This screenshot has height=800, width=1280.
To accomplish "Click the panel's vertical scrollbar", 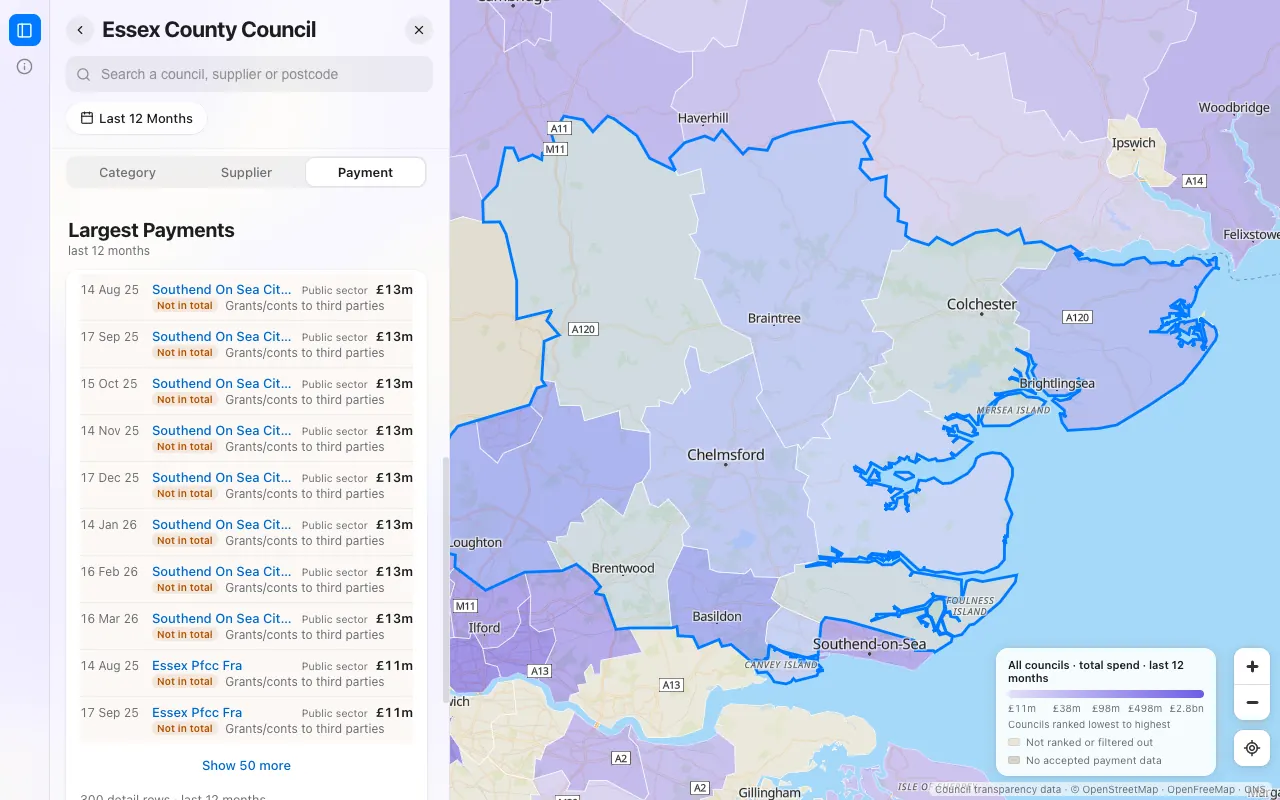I will (x=445, y=580).
